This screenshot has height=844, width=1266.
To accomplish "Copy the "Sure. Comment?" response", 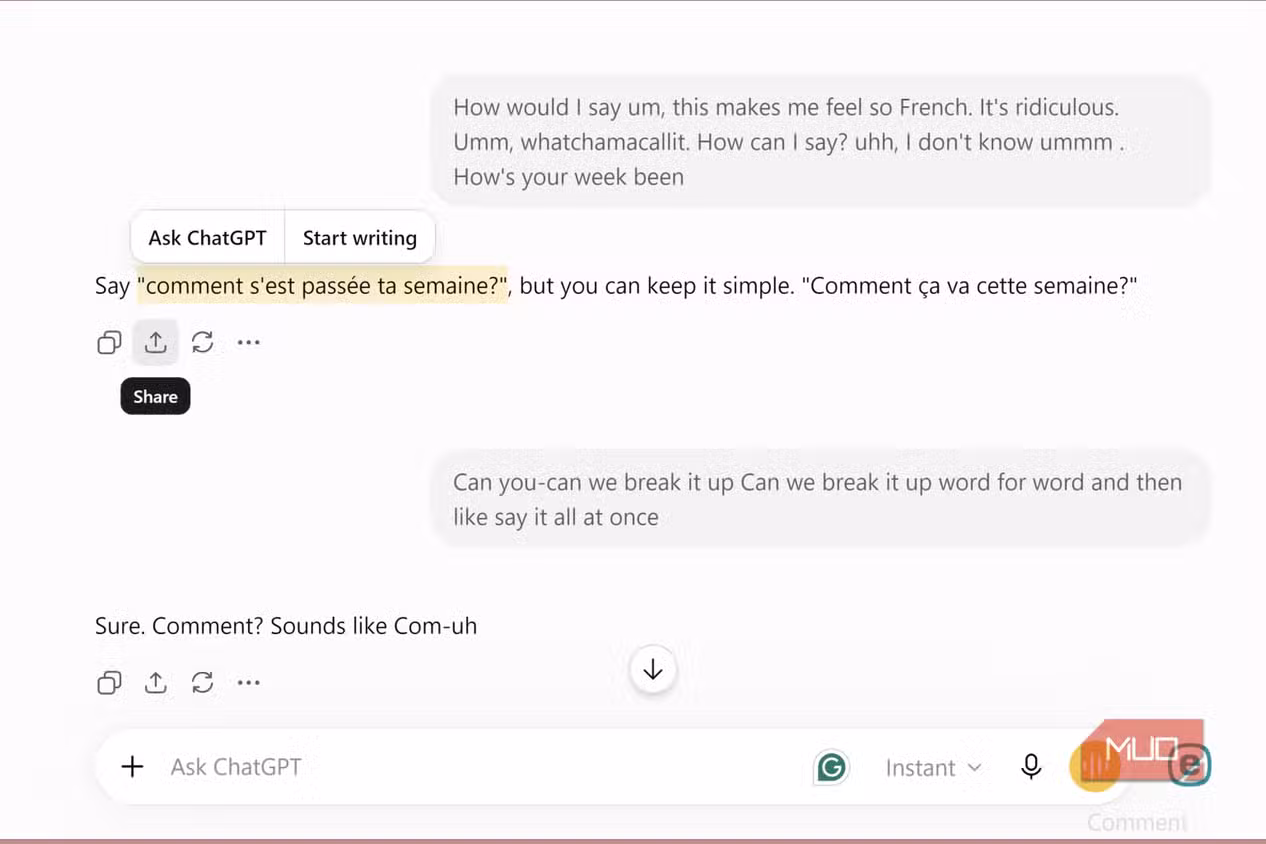I will pyautogui.click(x=109, y=683).
